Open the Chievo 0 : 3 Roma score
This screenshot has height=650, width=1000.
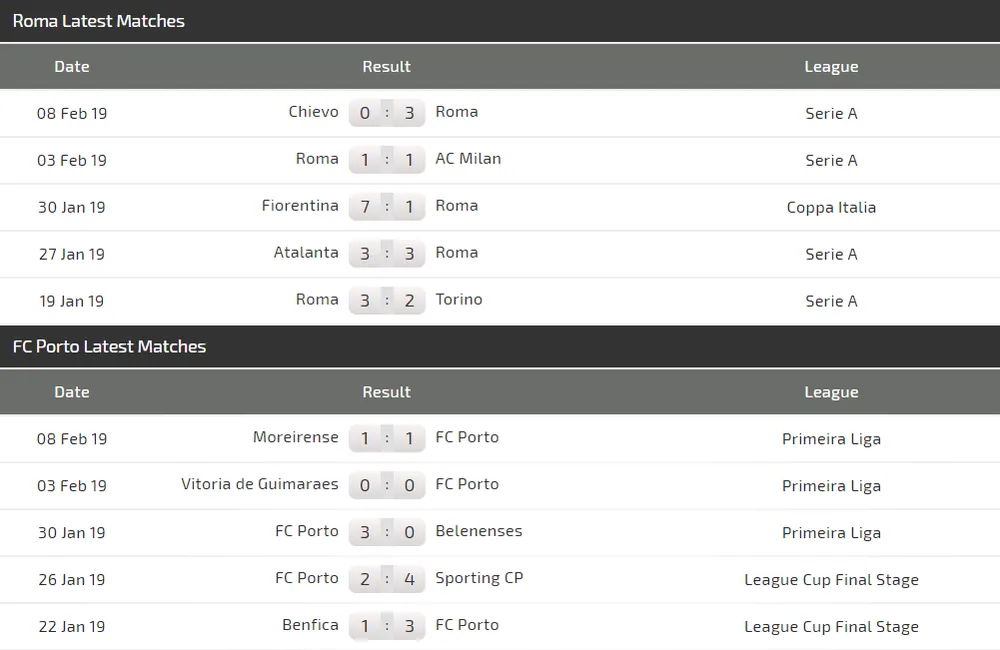tap(387, 113)
